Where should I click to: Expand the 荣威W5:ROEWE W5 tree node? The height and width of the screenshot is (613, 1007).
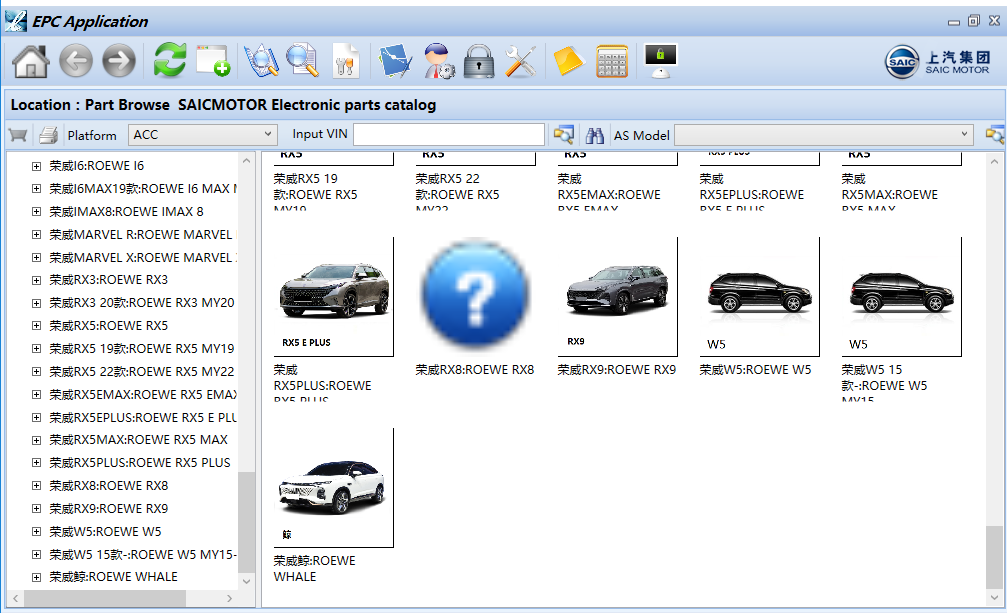point(37,532)
